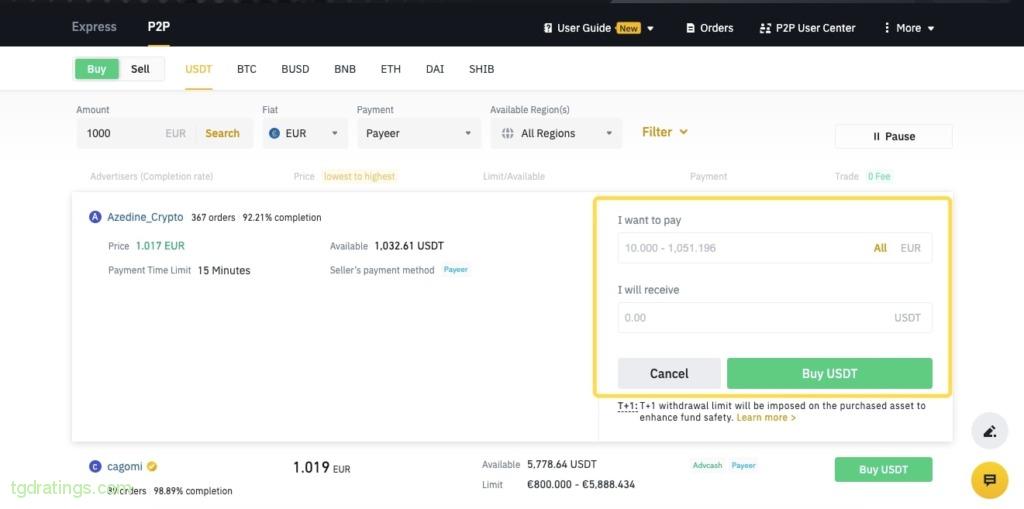
Task: Open the Payment Payeer dropdown
Action: [x=419, y=133]
